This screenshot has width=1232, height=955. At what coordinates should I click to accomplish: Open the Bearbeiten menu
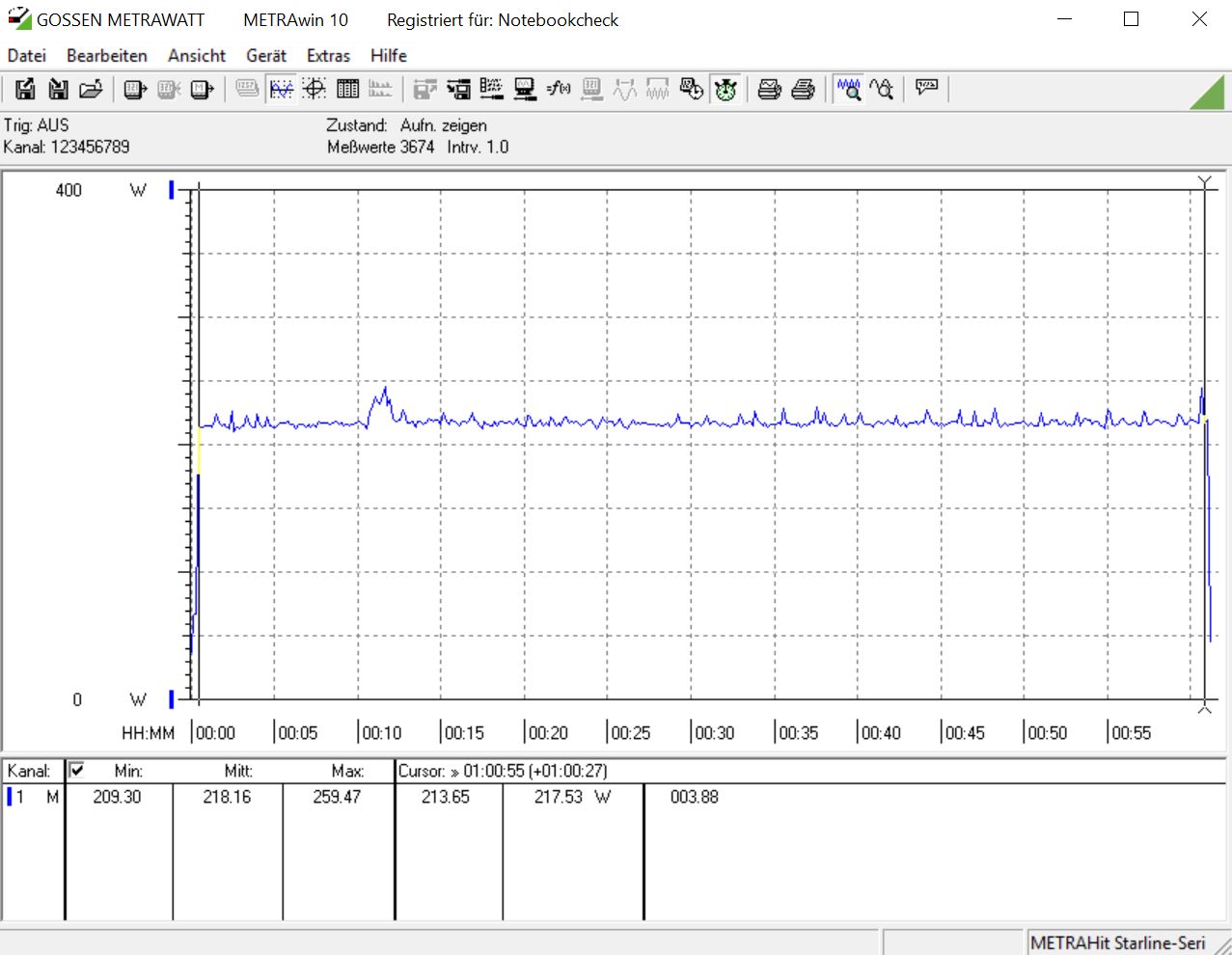(107, 56)
